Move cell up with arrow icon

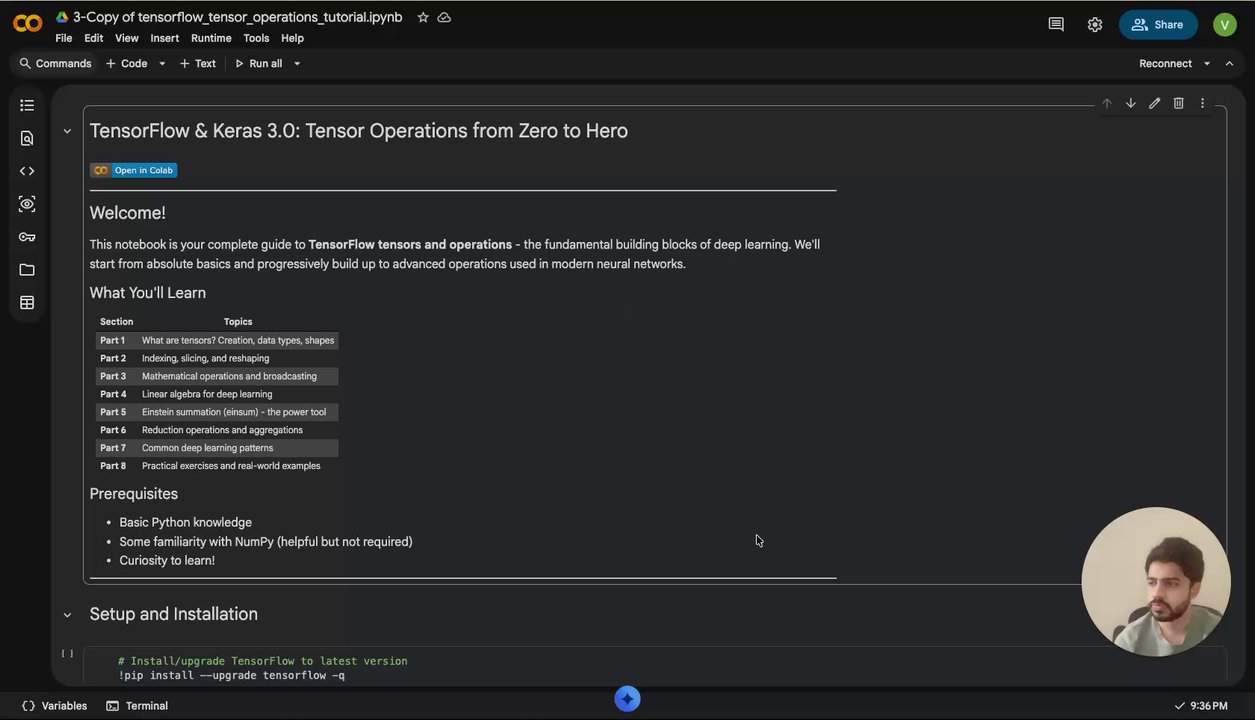pos(1107,103)
